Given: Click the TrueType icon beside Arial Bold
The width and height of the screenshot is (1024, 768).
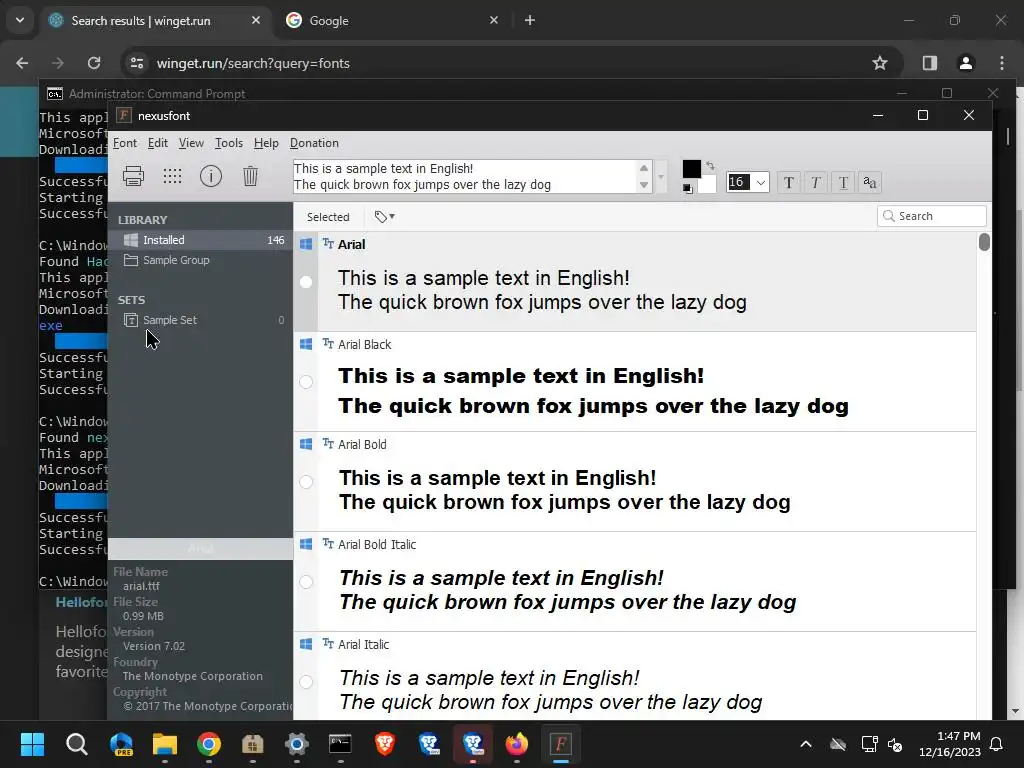Looking at the screenshot, I should click(328, 443).
